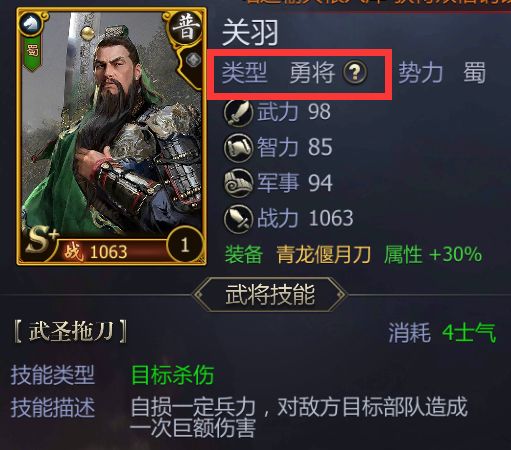
Task: Click the question mark help icon beside 勇将
Action: [x=355, y=72]
